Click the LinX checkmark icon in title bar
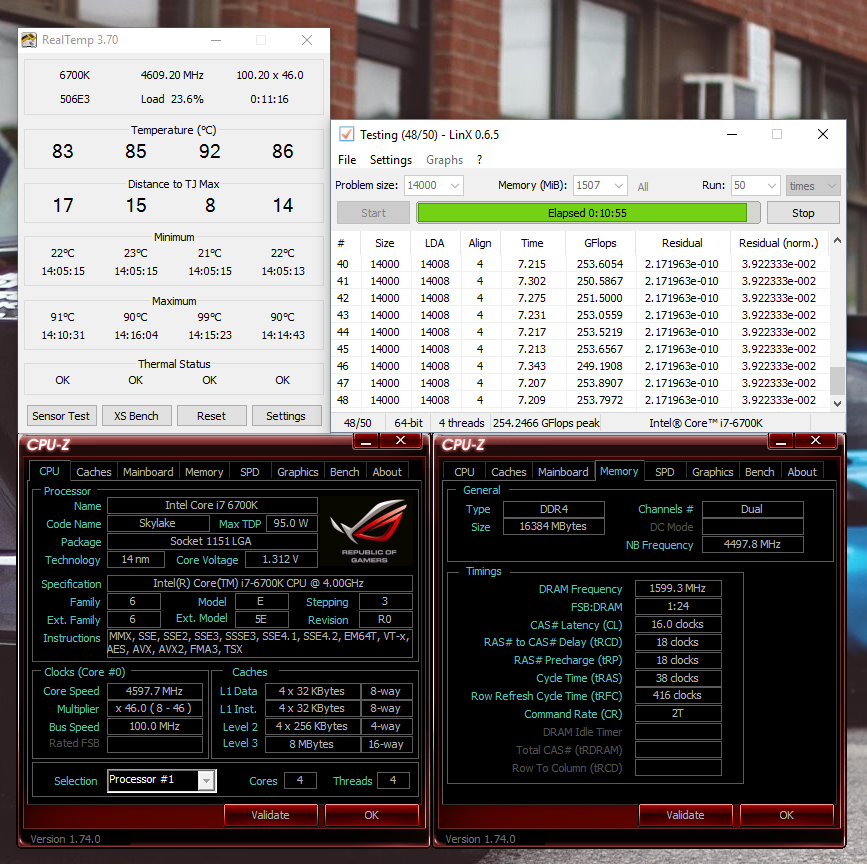 [347, 134]
